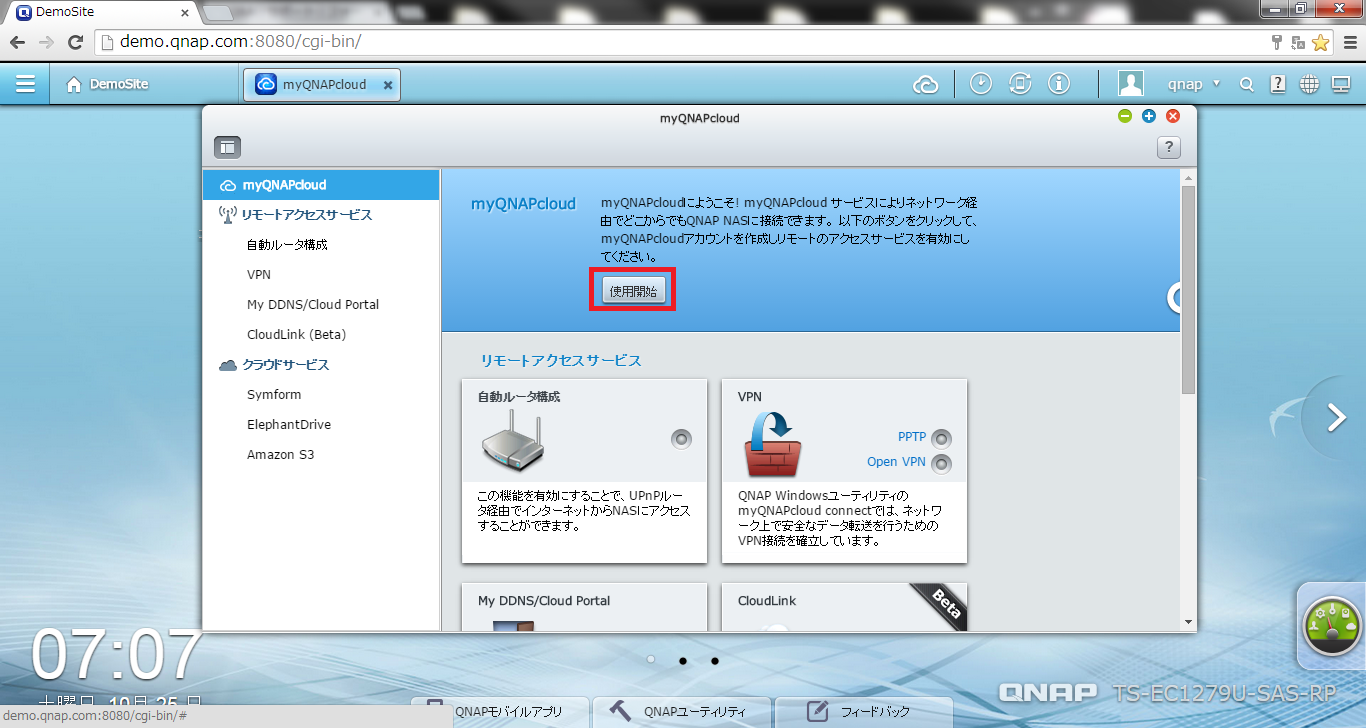
Task: Reload the browser page
Action: click(x=75, y=42)
